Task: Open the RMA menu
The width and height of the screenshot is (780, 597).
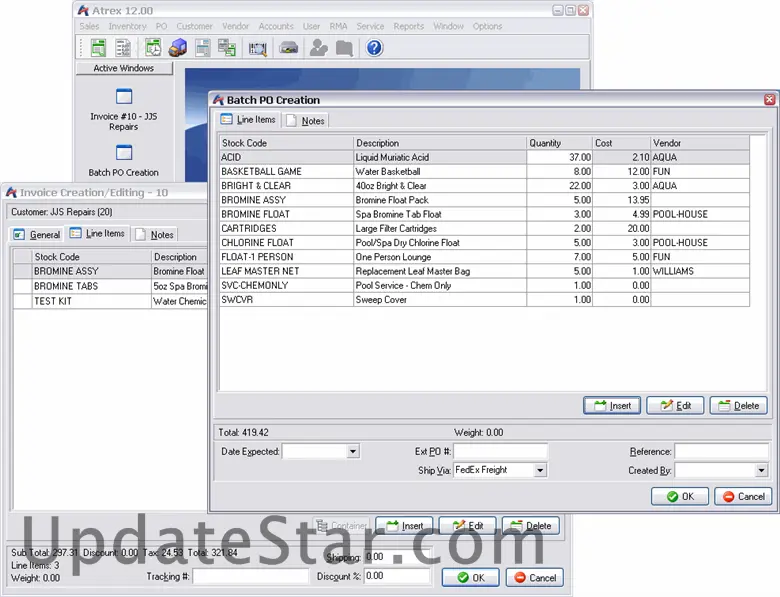Action: tap(338, 26)
